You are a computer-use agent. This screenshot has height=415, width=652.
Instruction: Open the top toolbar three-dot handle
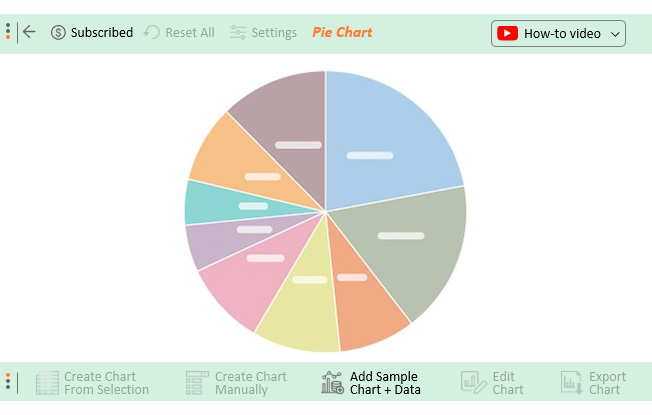(8, 32)
